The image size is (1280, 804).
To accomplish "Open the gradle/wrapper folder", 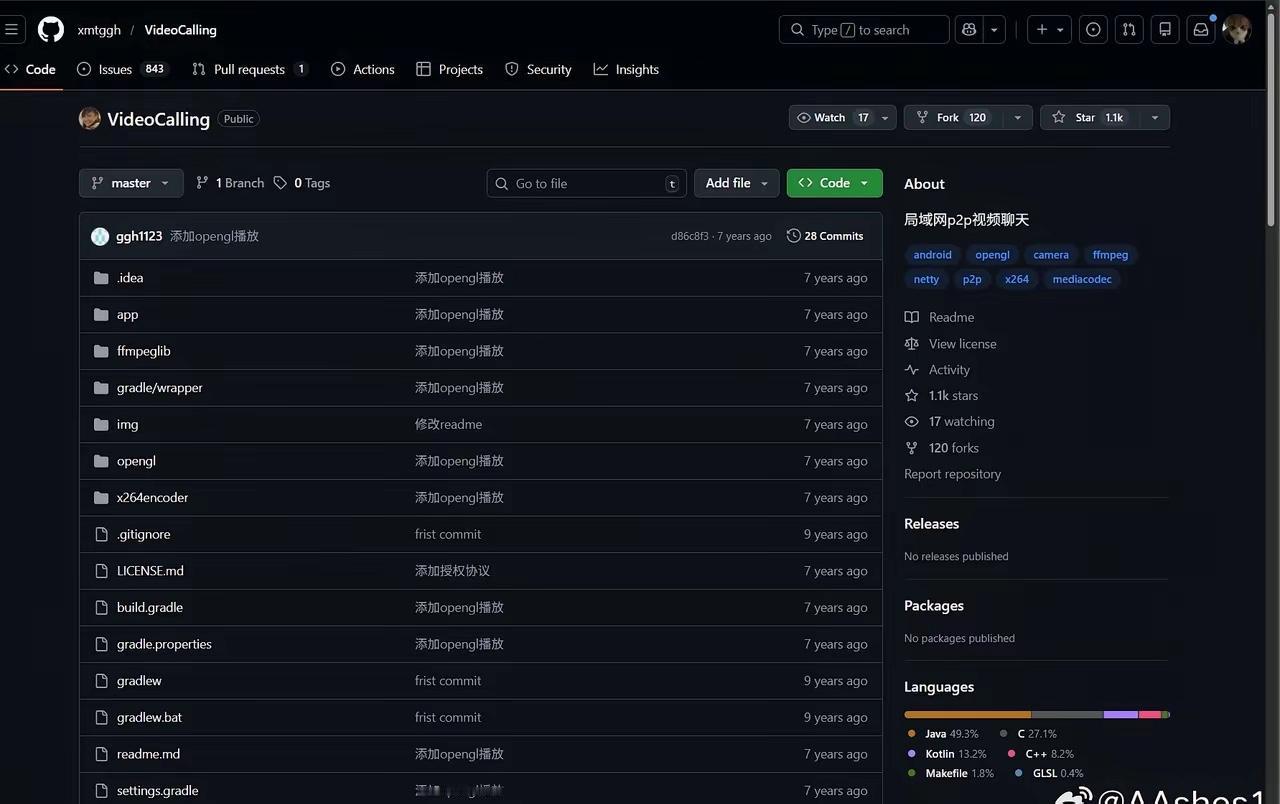I will point(160,388).
